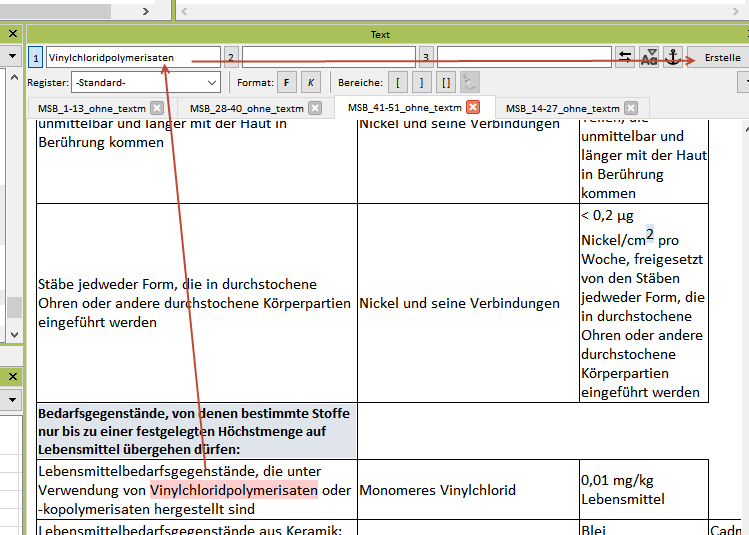Toggle italic format K button
This screenshot has height=535, width=749.
click(x=311, y=82)
